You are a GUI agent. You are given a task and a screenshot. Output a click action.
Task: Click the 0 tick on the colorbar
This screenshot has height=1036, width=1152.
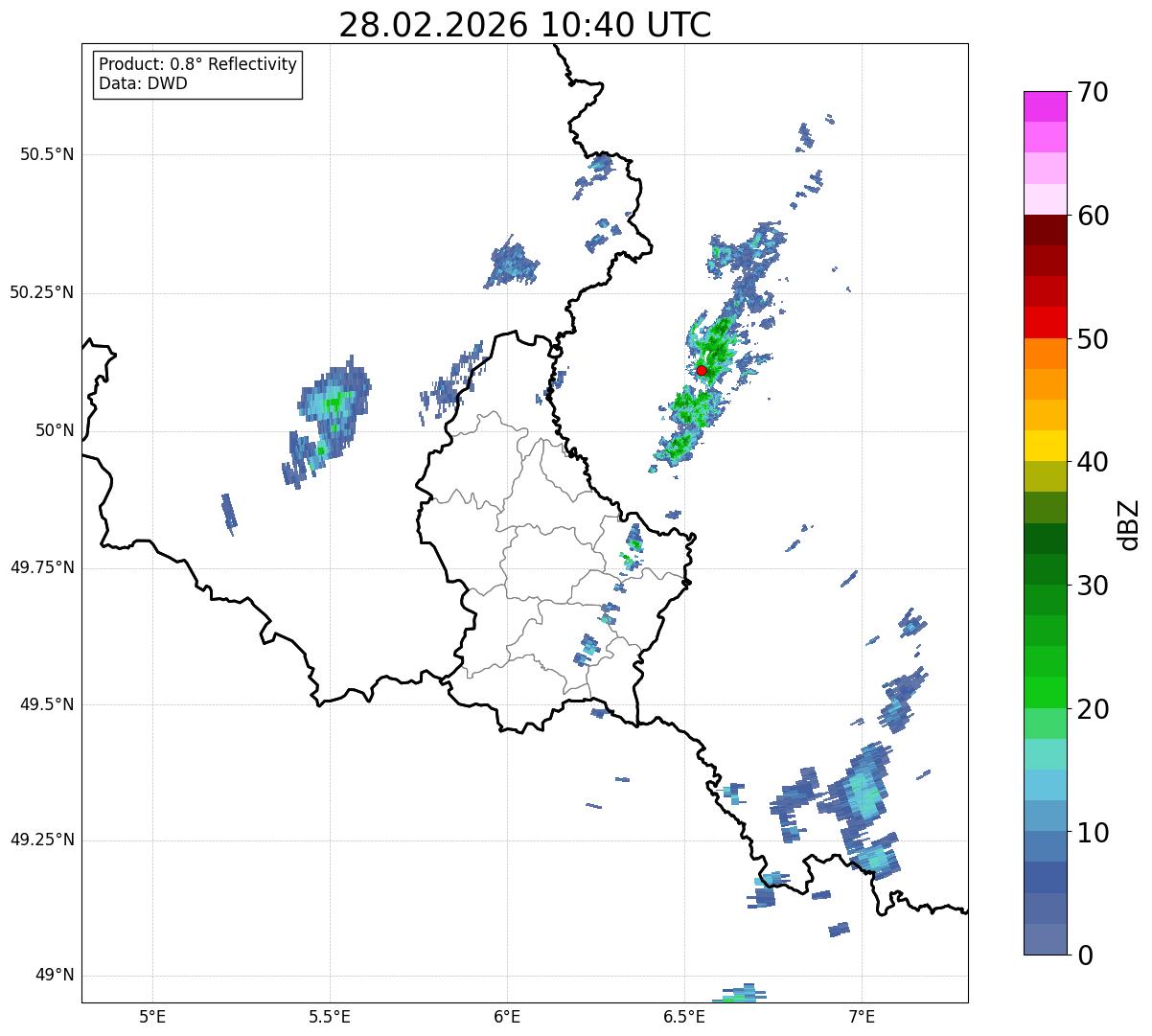(1086, 955)
